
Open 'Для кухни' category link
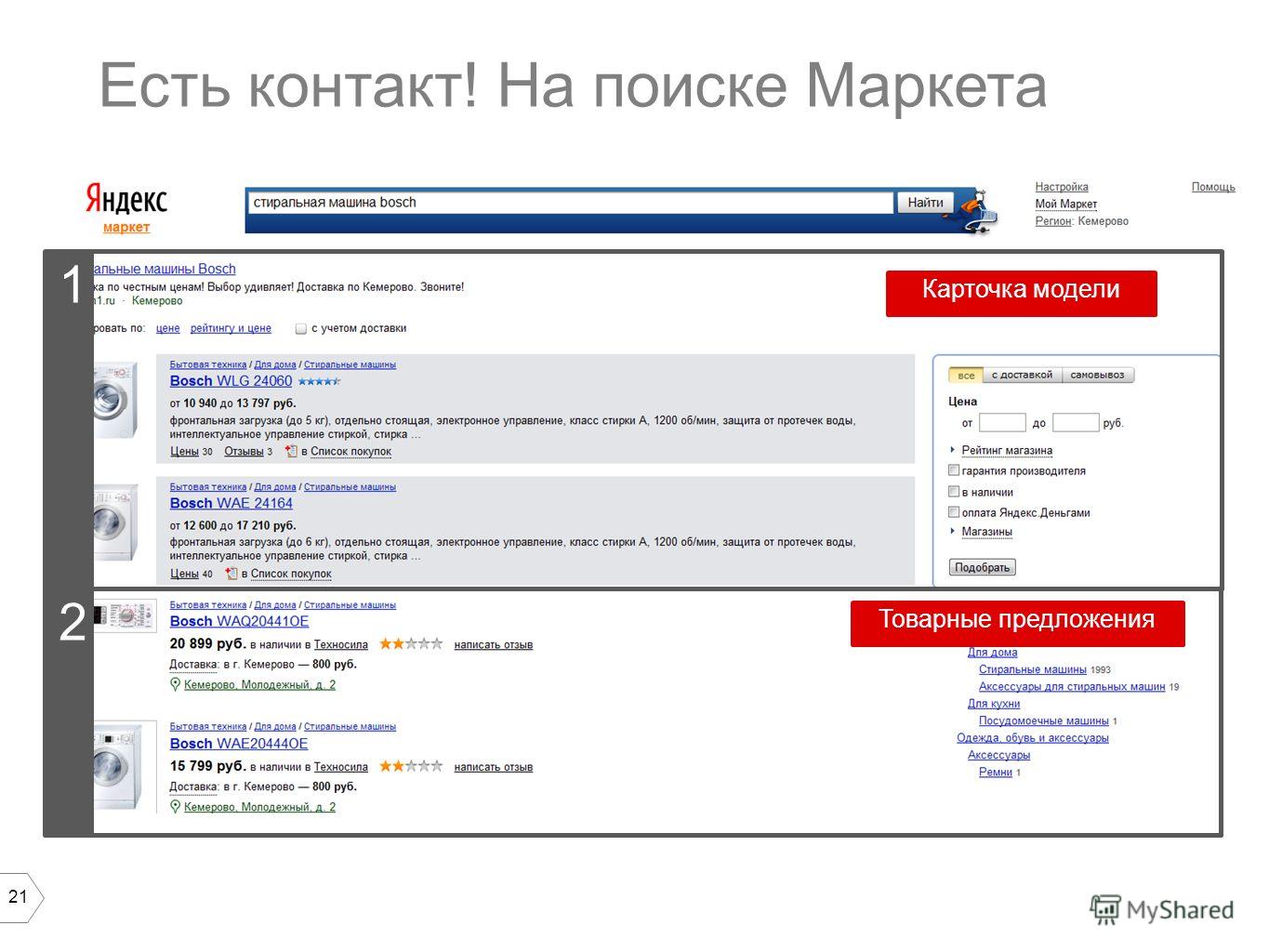(994, 704)
